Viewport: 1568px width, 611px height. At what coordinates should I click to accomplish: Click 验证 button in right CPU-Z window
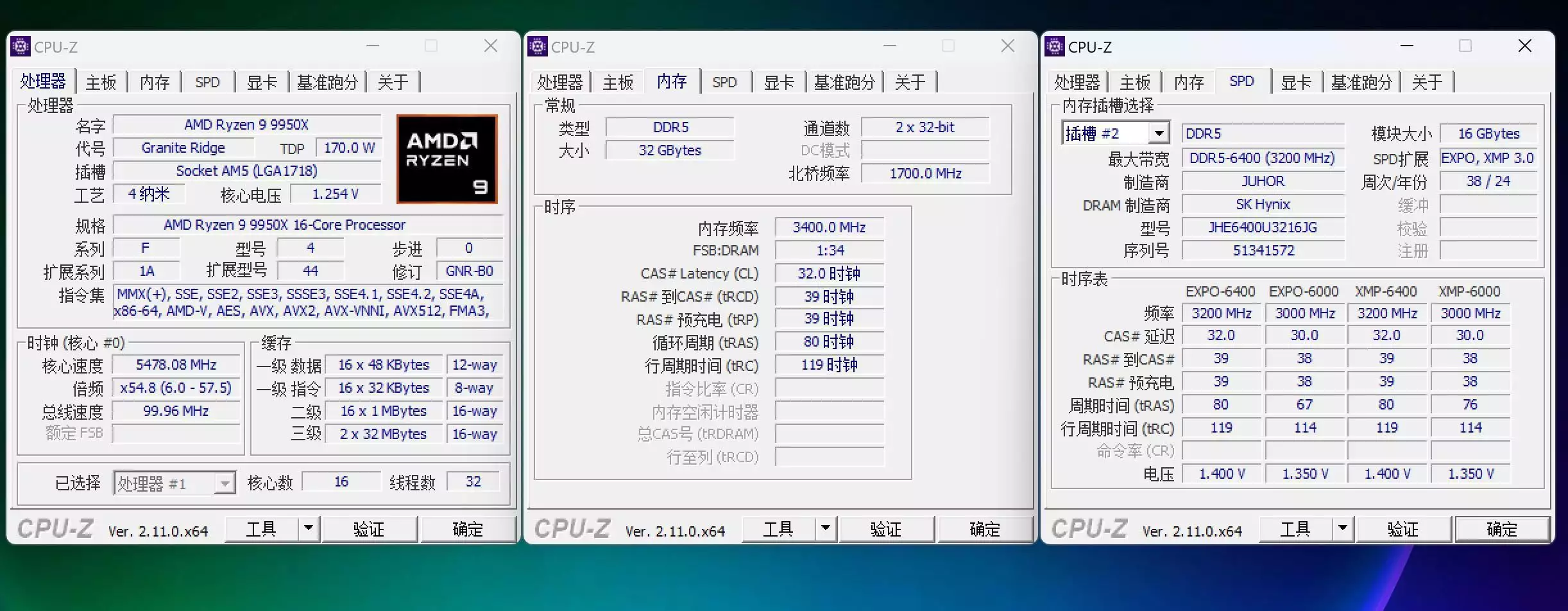[x=1403, y=529]
